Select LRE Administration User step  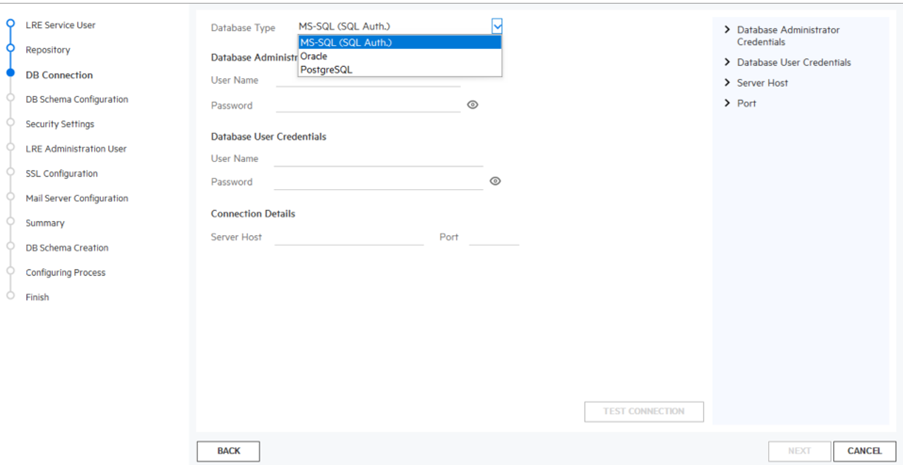(76, 149)
